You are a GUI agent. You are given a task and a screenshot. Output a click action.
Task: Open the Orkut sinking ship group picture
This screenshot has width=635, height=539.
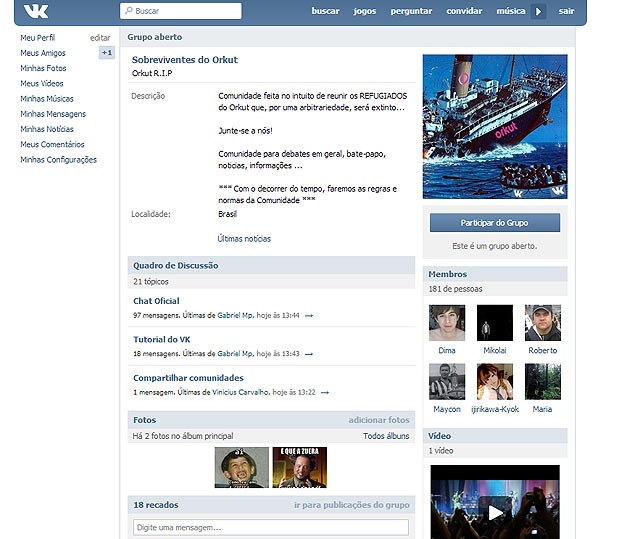[494, 125]
